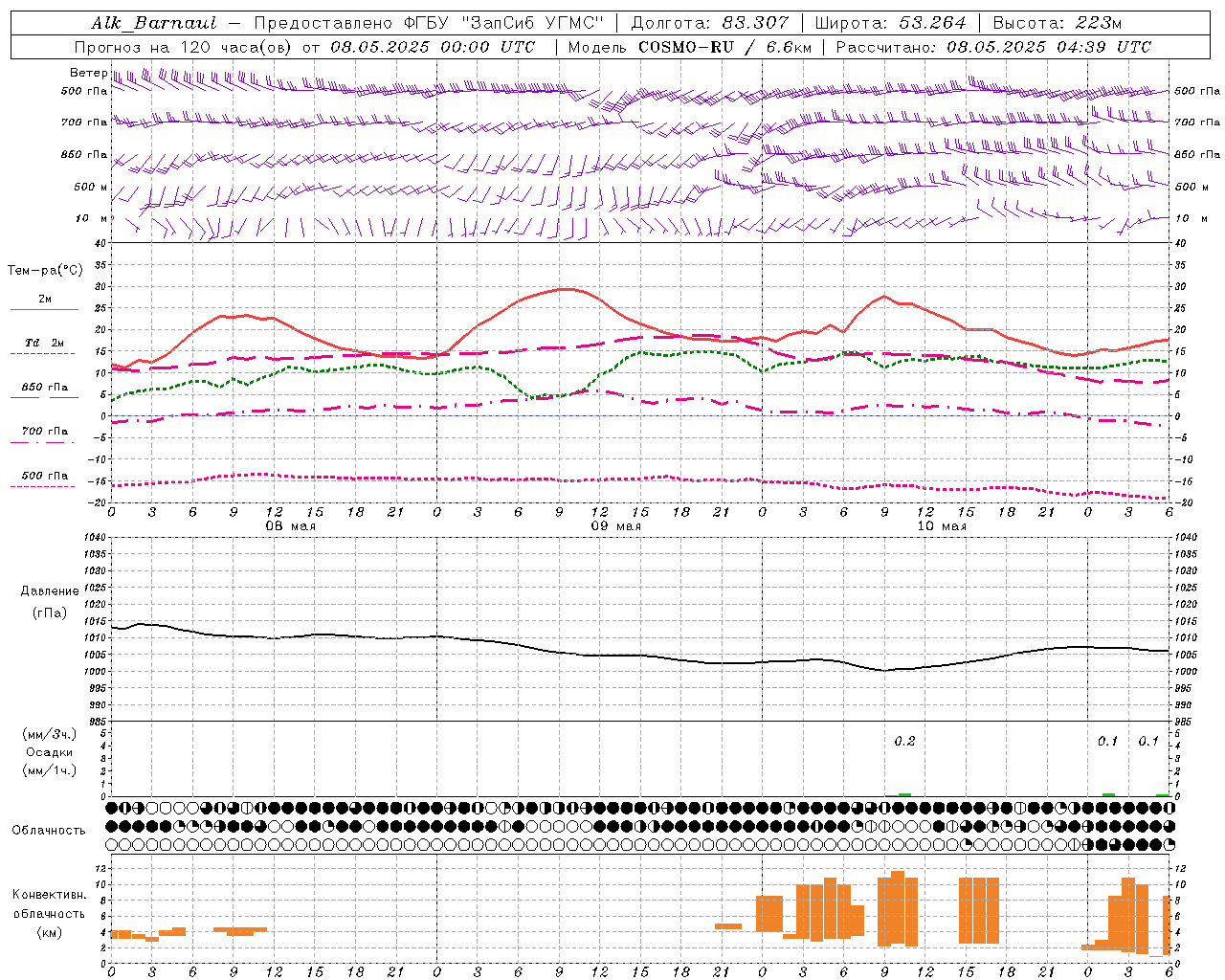The image size is (1225, 980).
Task: Click the 850 гПа temperature legend entry
Action: tap(45, 388)
